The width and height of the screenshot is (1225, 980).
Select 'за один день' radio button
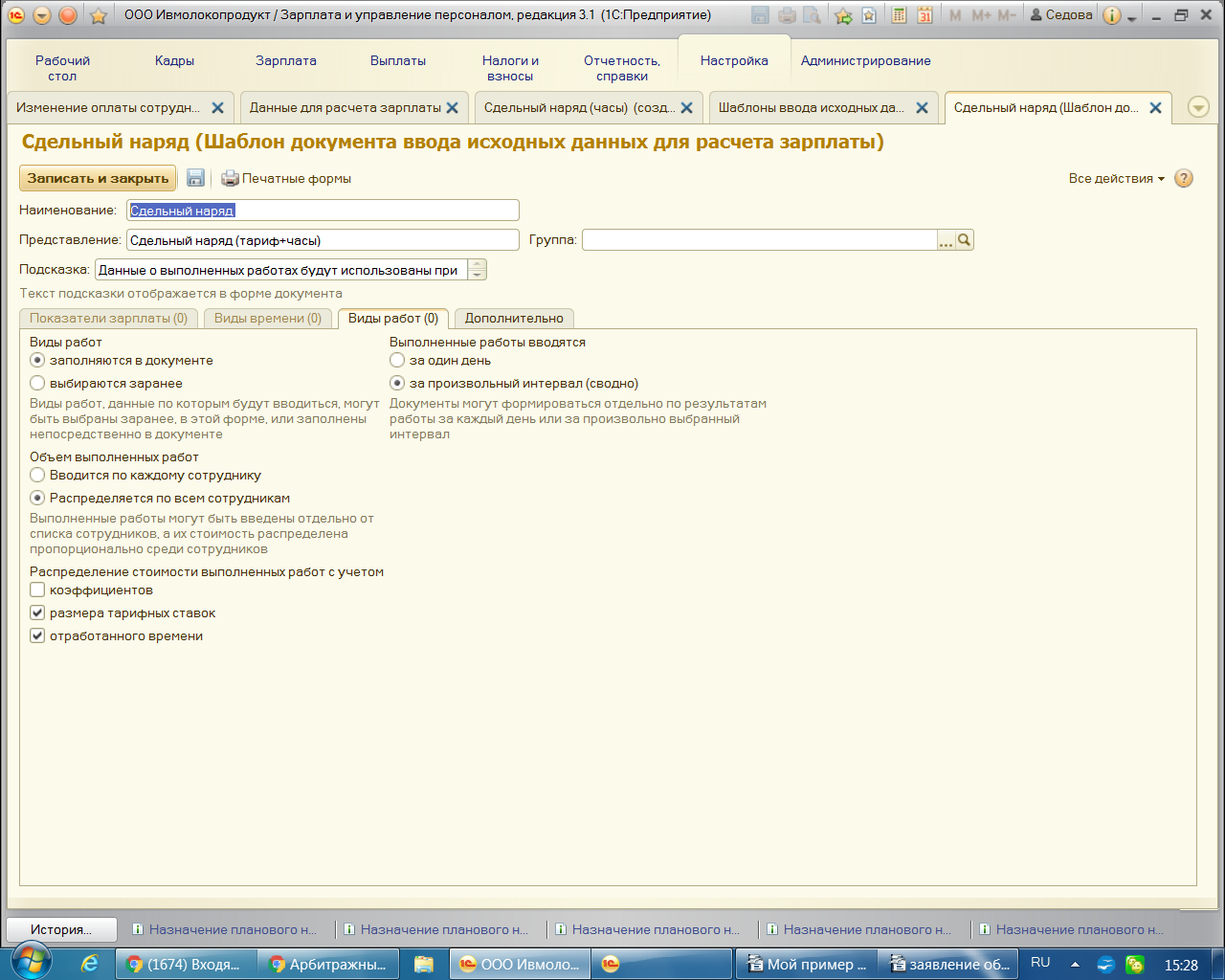397,360
